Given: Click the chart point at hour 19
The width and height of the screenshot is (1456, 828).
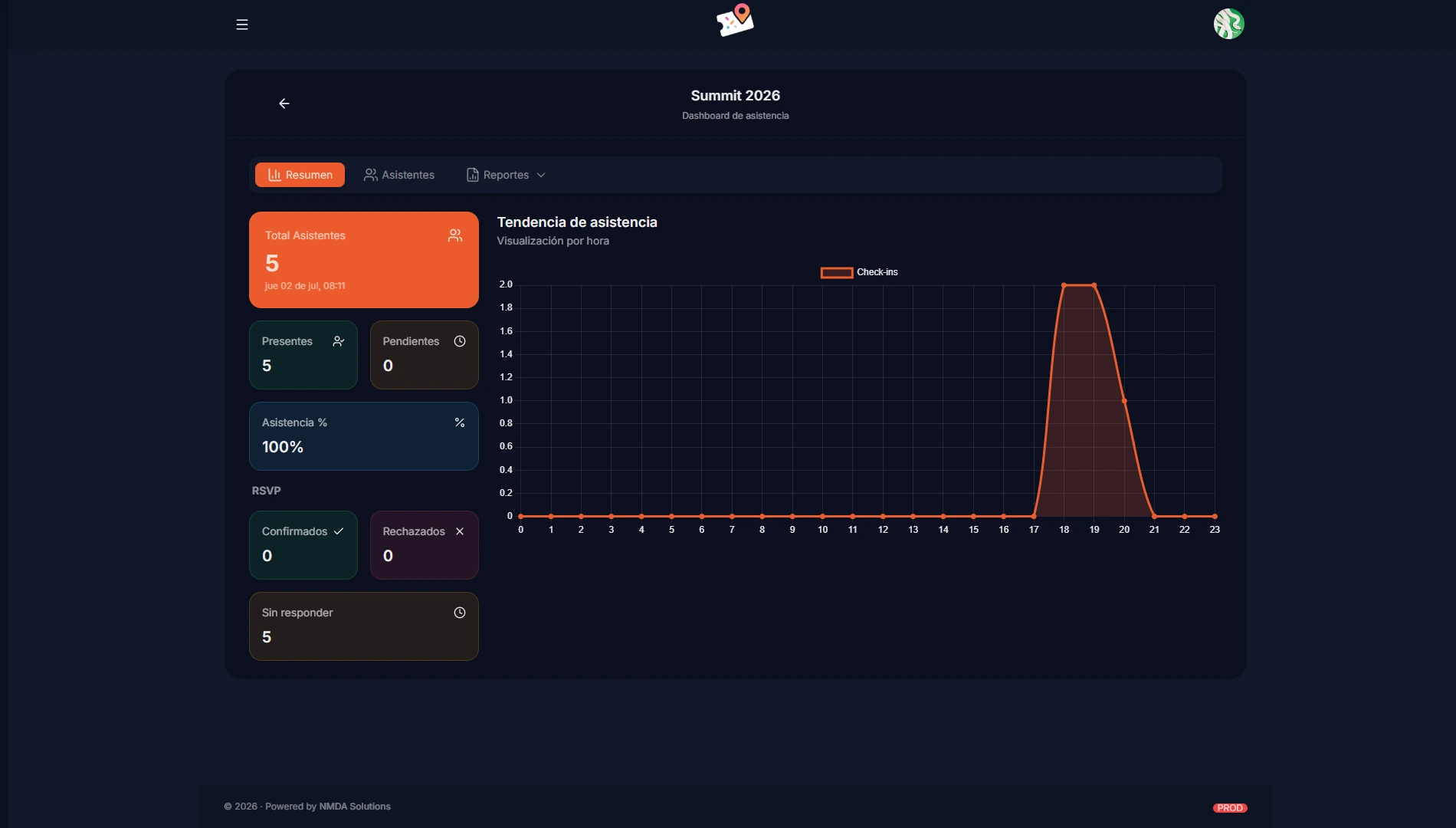Looking at the screenshot, I should (x=1094, y=285).
